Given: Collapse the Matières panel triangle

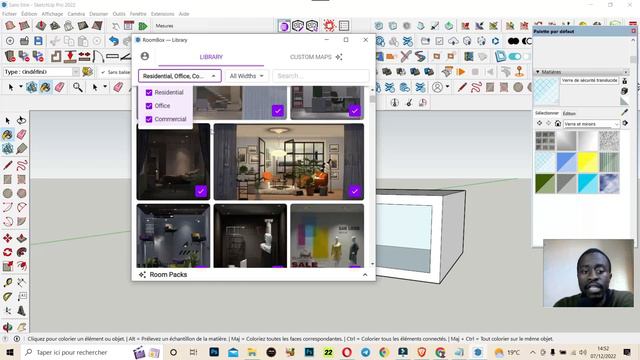Looking at the screenshot, I should click(x=538, y=72).
